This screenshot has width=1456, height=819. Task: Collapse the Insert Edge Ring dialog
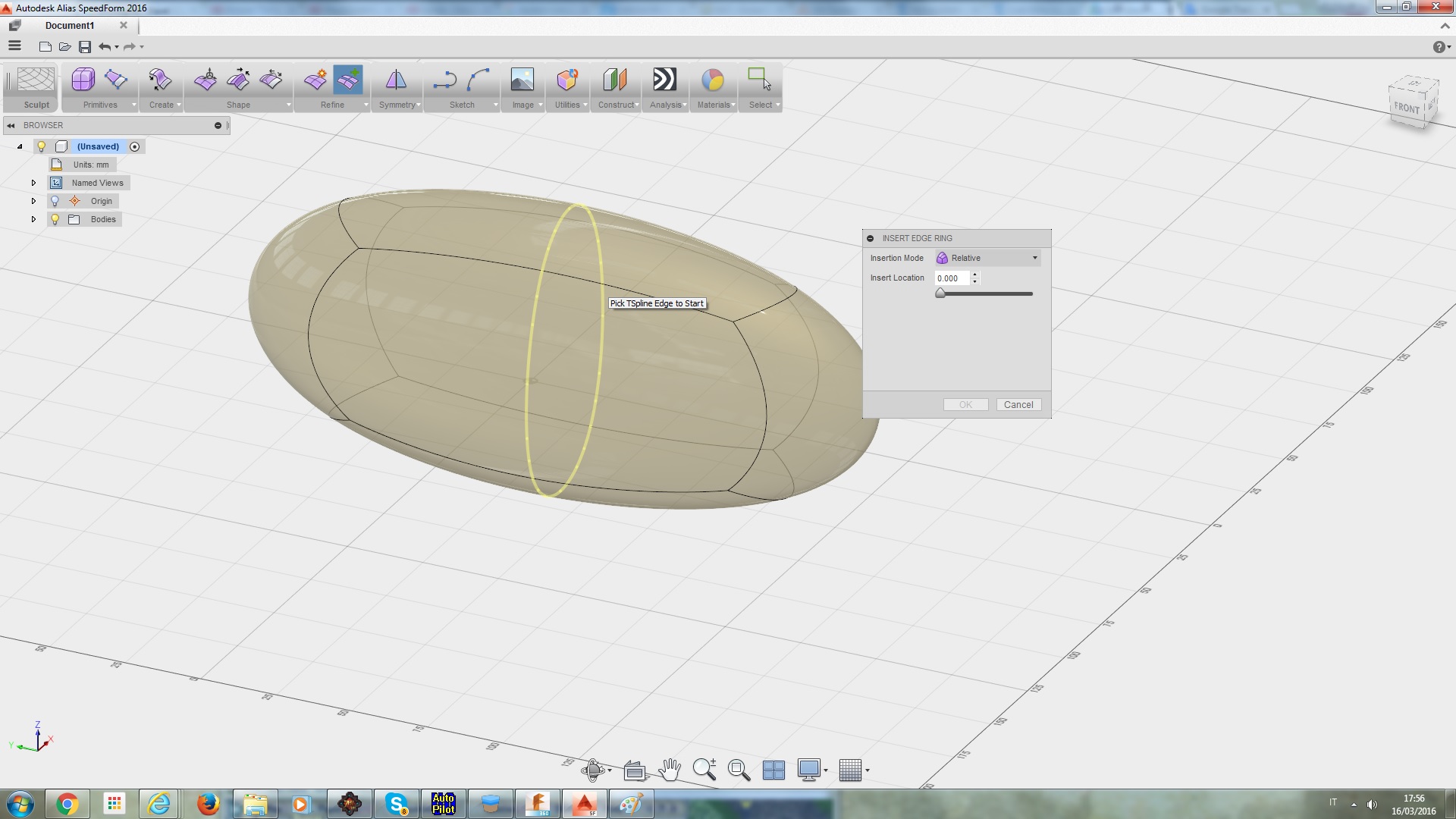pyautogui.click(x=871, y=238)
